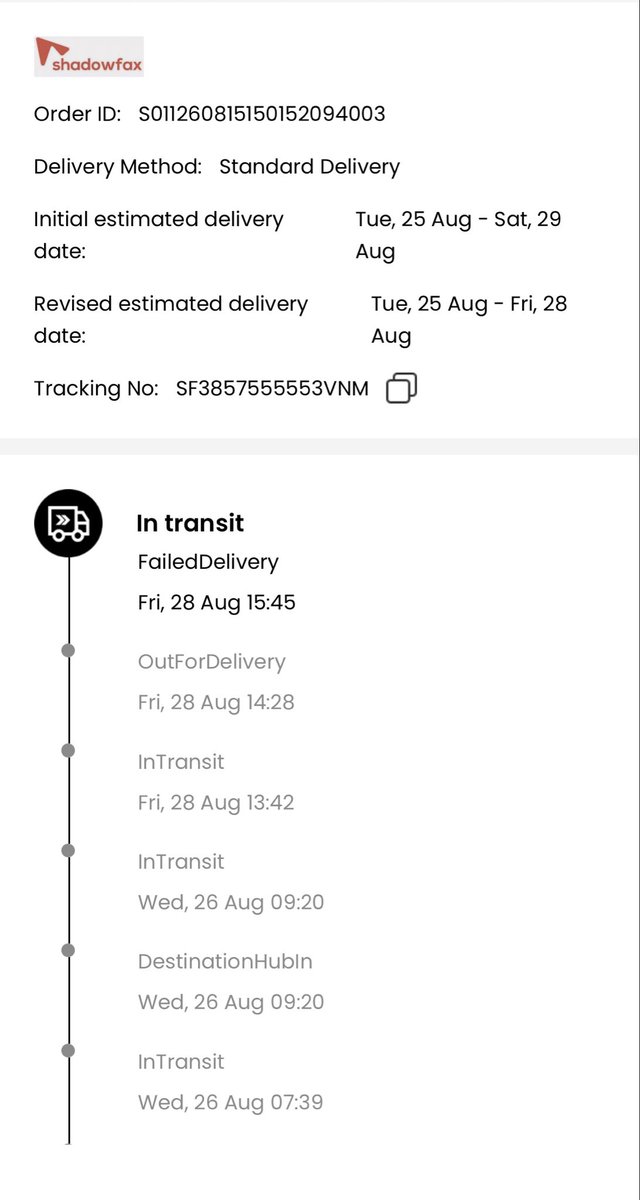Tap tracking number SF3857555553VNM
The width and height of the screenshot is (640, 1200).
pos(272,389)
